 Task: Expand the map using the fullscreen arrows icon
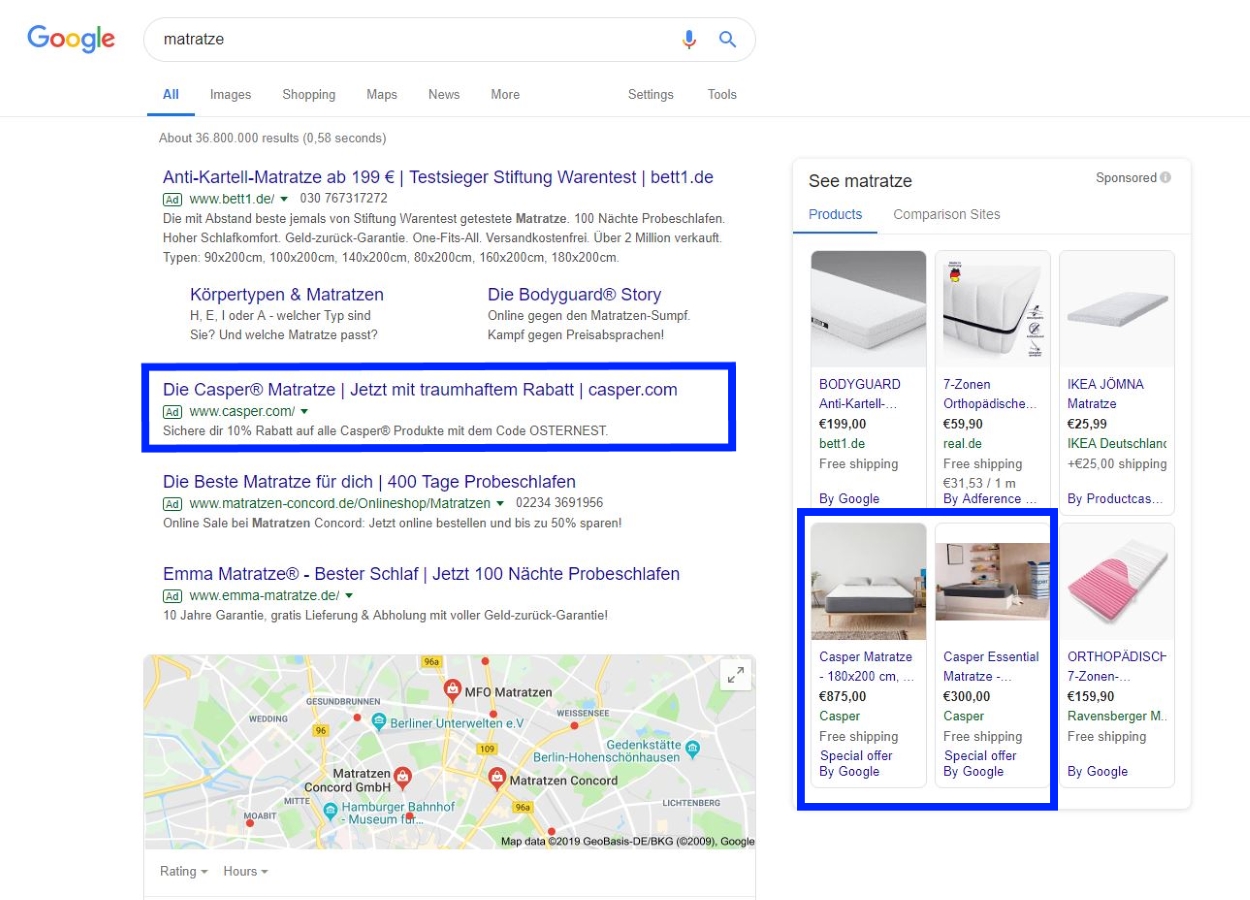click(x=737, y=675)
